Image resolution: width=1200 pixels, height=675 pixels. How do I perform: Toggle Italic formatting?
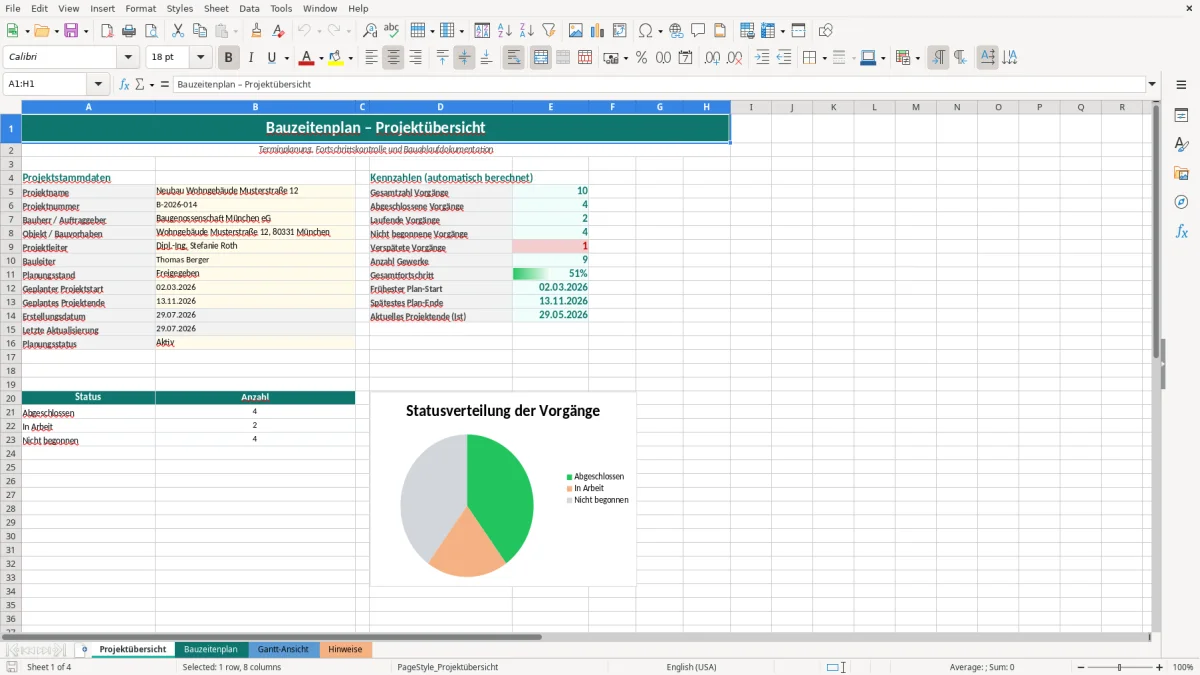251,58
